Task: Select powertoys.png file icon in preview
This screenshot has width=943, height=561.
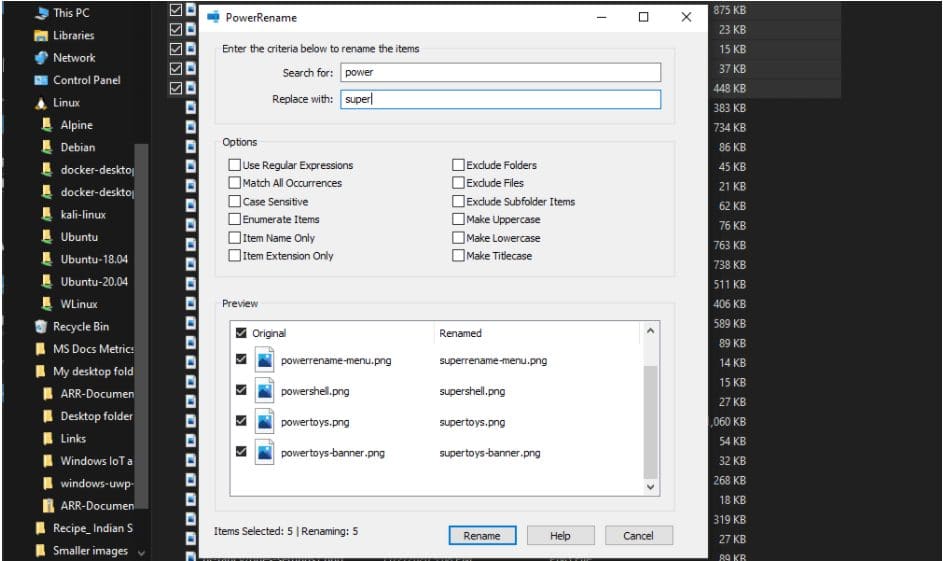Action: tap(264, 422)
